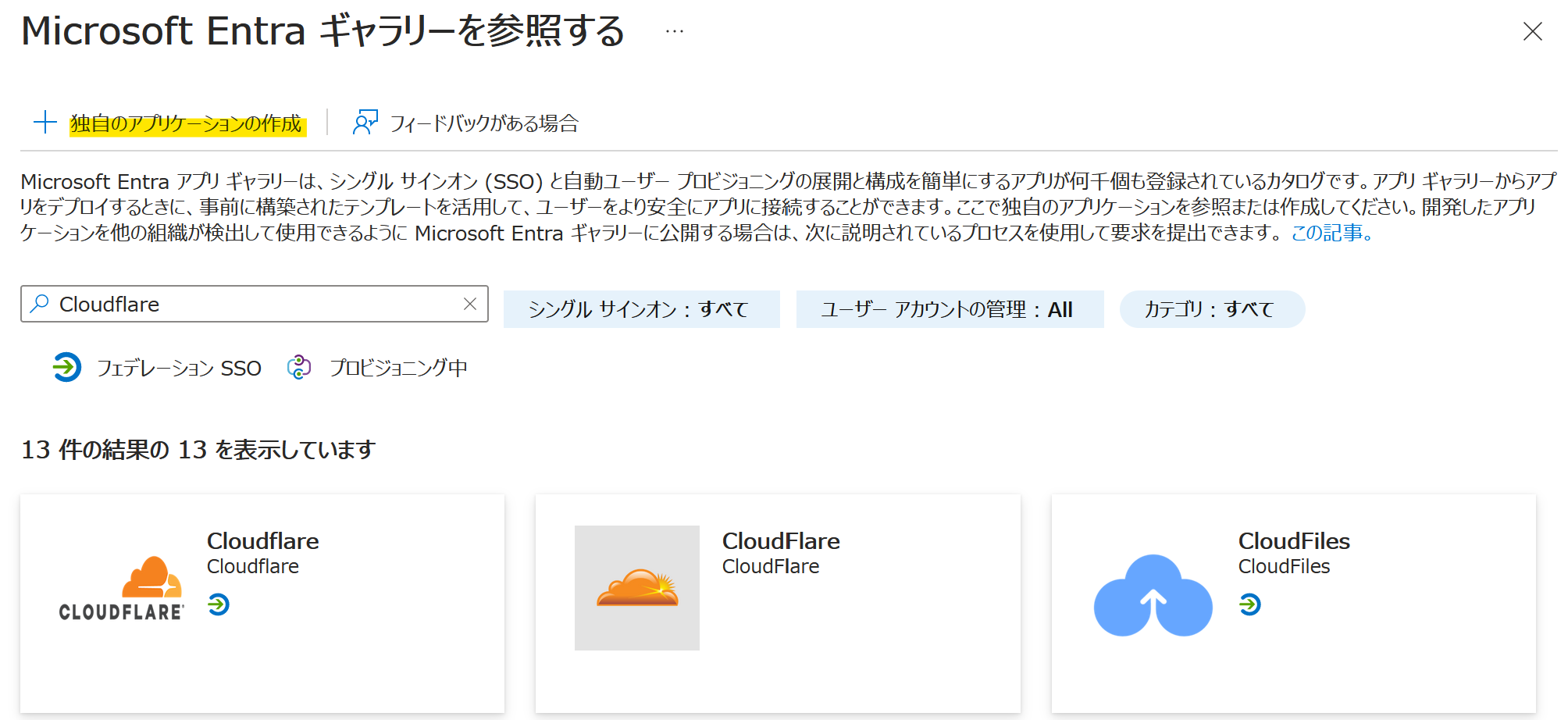Open the CloudFlare gray logo thumbnail

point(637,588)
